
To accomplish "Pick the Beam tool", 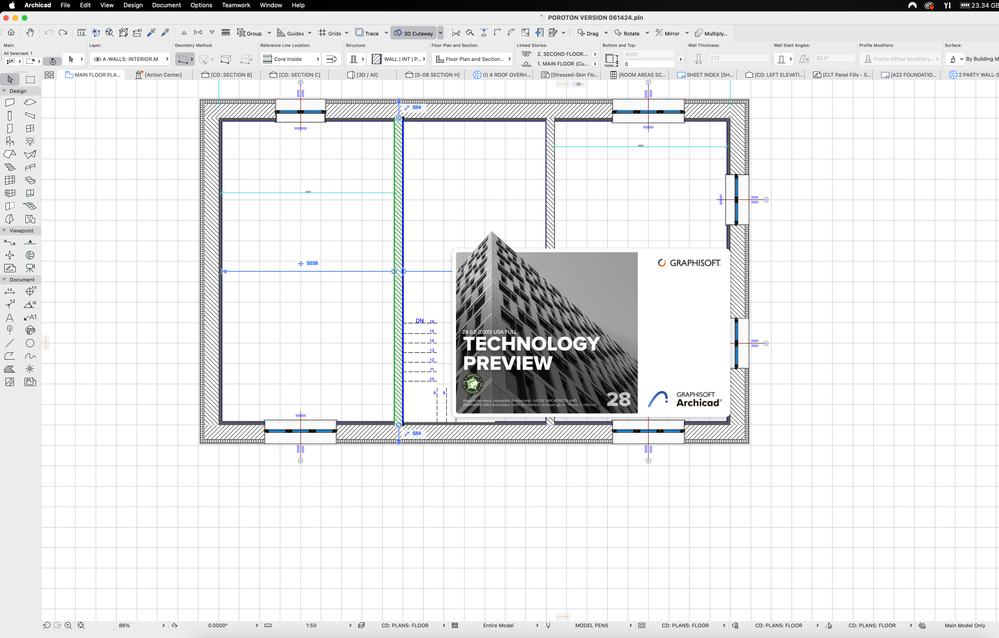I will tap(30, 115).
